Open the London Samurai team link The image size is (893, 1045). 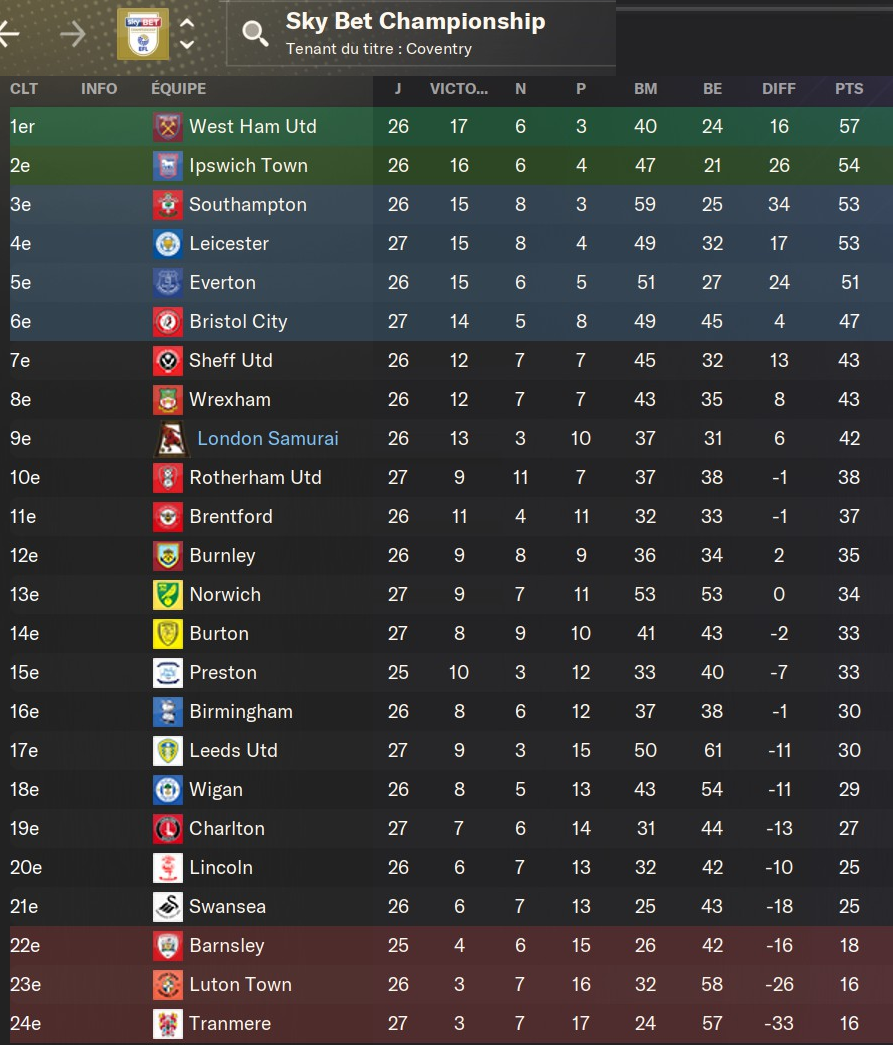point(268,439)
